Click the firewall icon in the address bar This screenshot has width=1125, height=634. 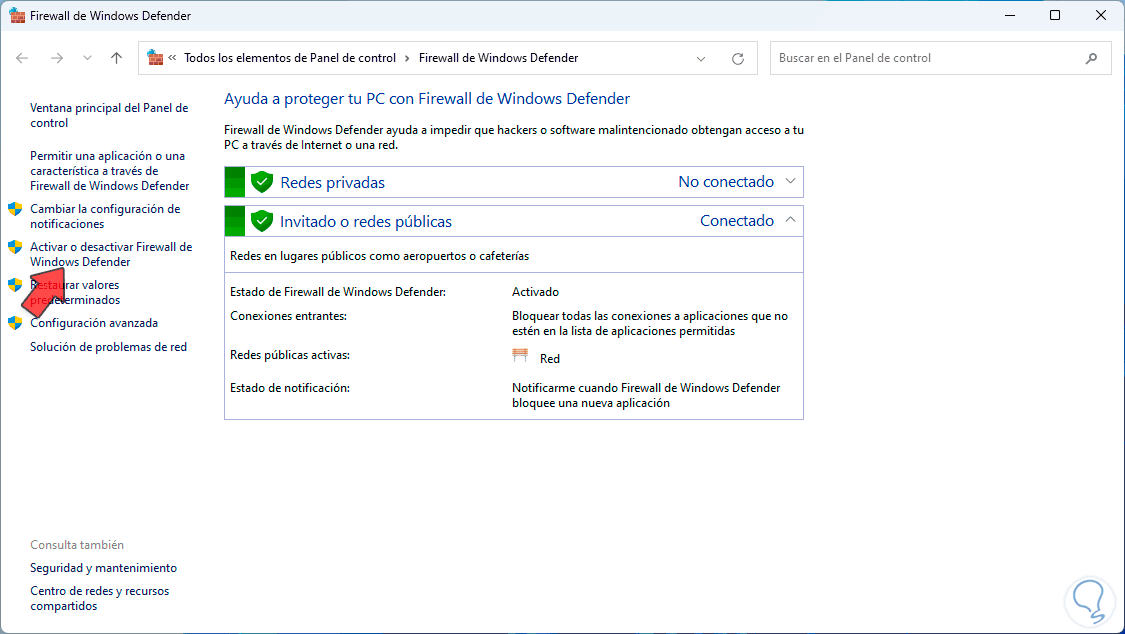[x=155, y=57]
